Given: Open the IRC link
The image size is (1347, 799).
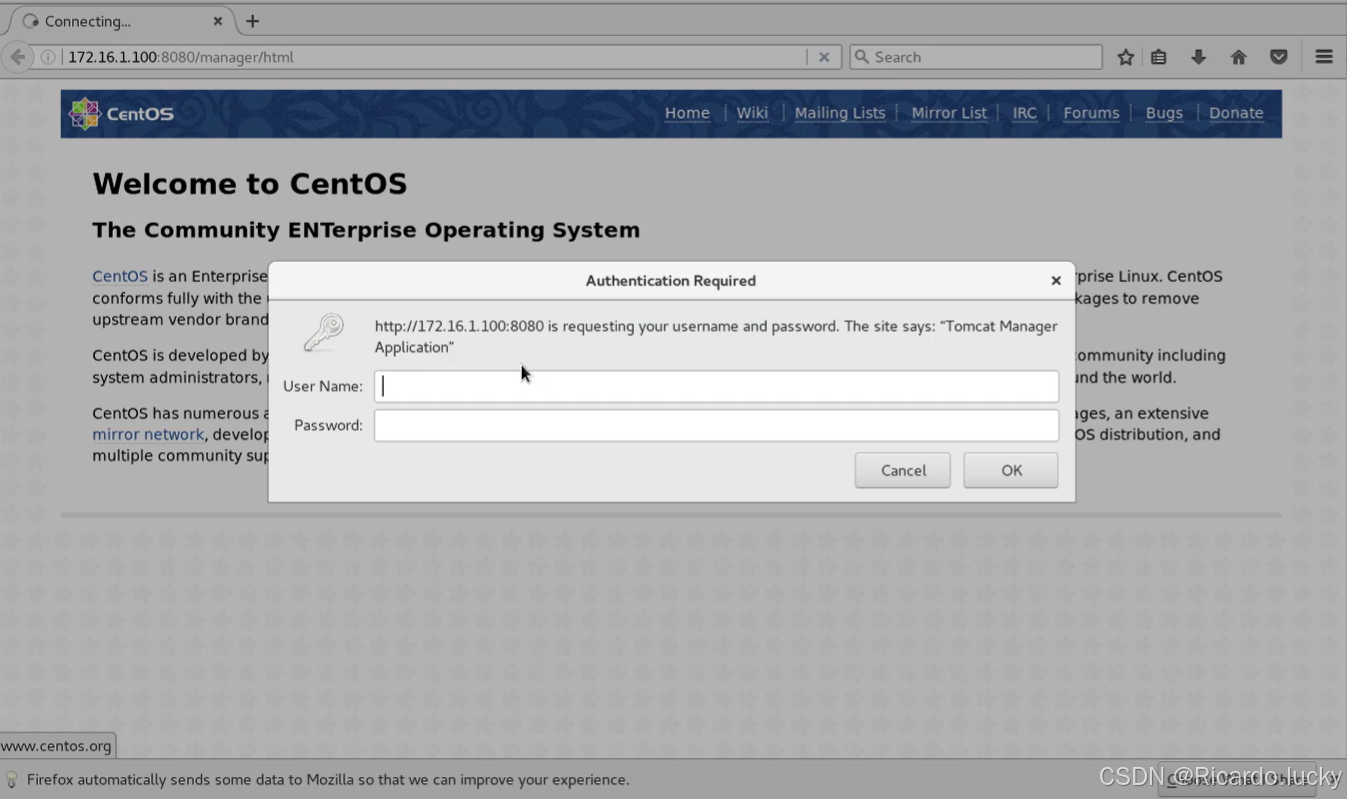Looking at the screenshot, I should [x=1024, y=113].
